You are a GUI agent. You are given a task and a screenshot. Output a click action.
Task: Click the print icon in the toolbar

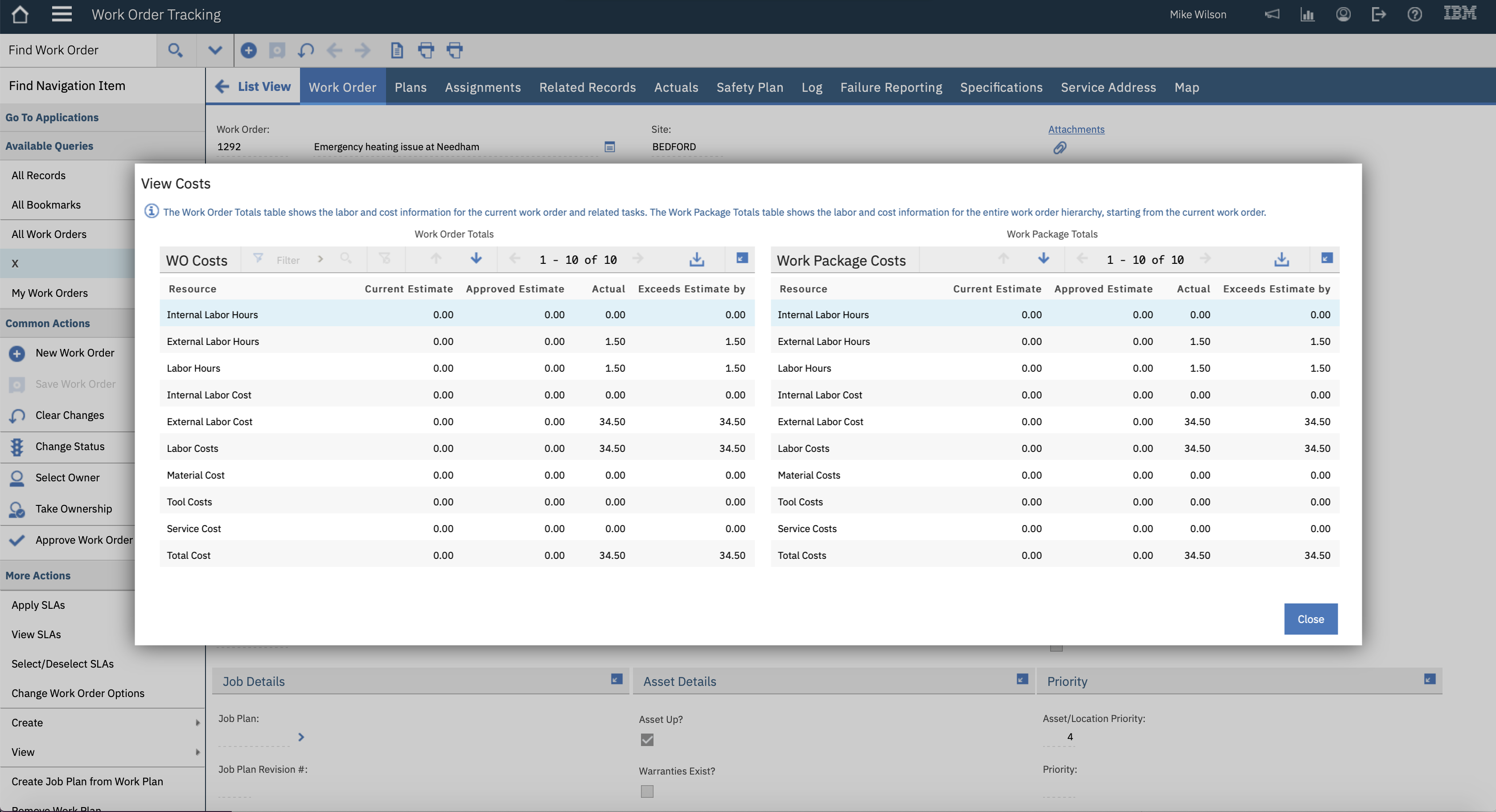click(x=426, y=50)
